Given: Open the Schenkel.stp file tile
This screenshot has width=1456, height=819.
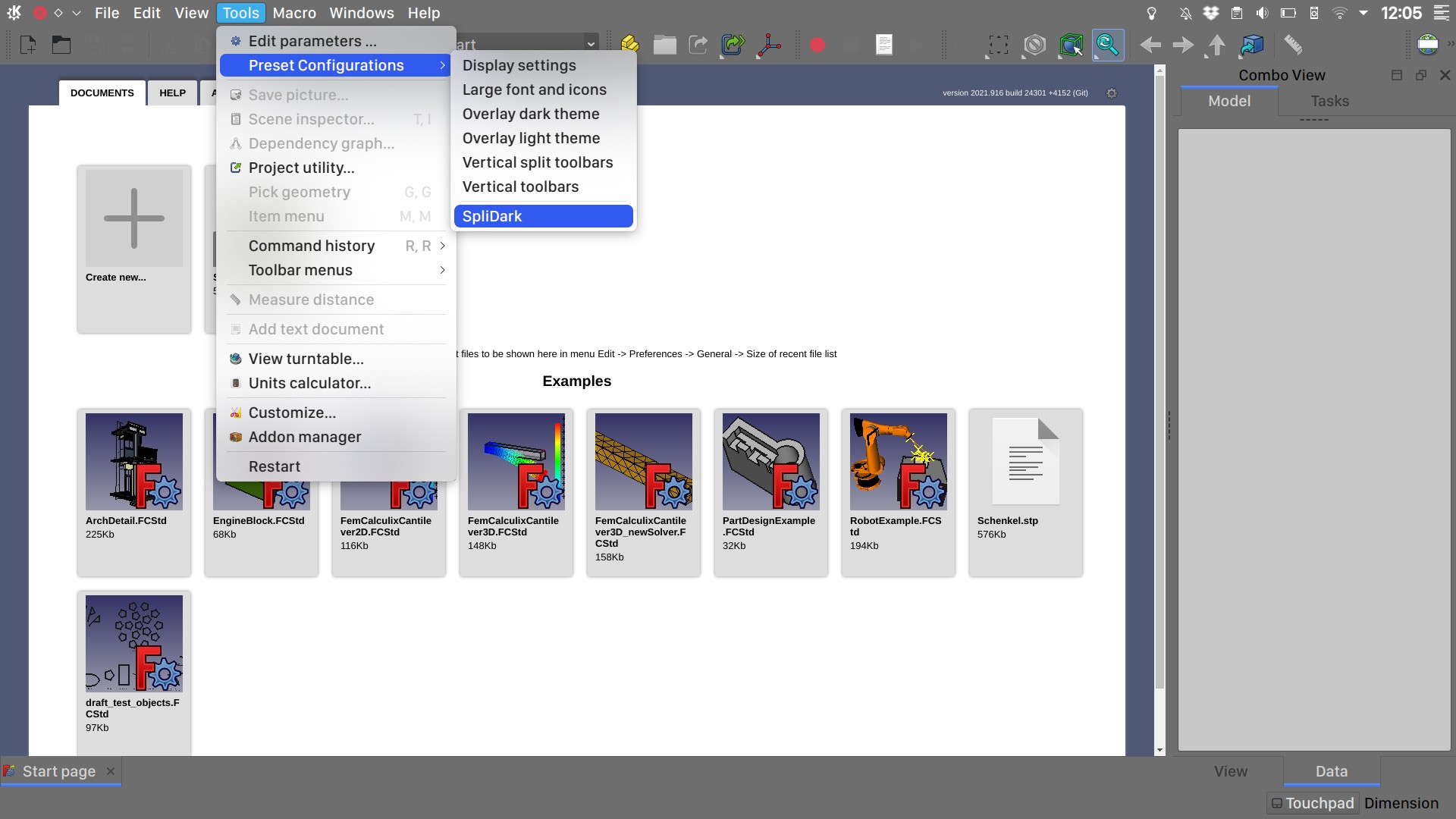Looking at the screenshot, I should 1026,492.
